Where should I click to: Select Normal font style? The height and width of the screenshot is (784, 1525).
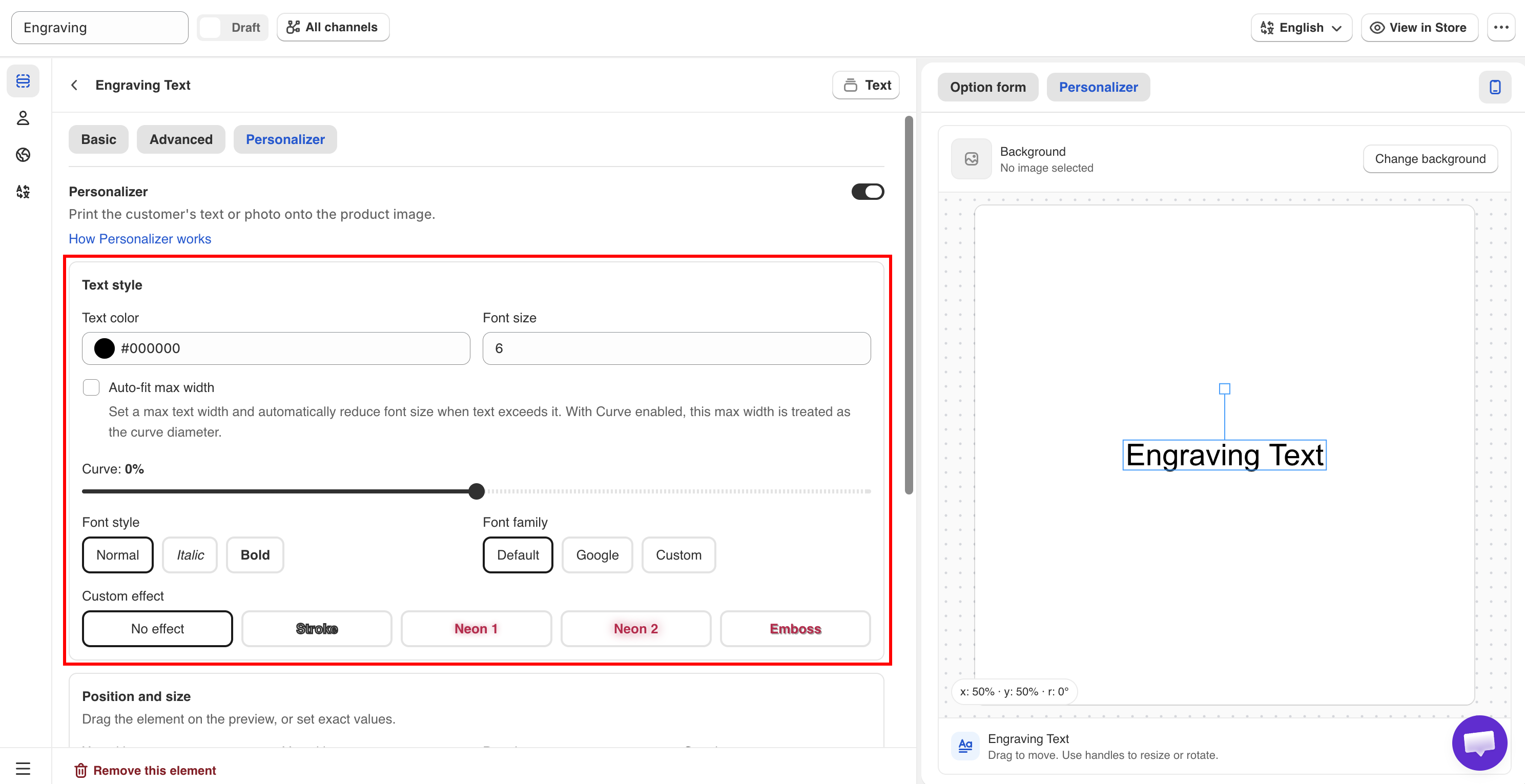[x=118, y=555]
